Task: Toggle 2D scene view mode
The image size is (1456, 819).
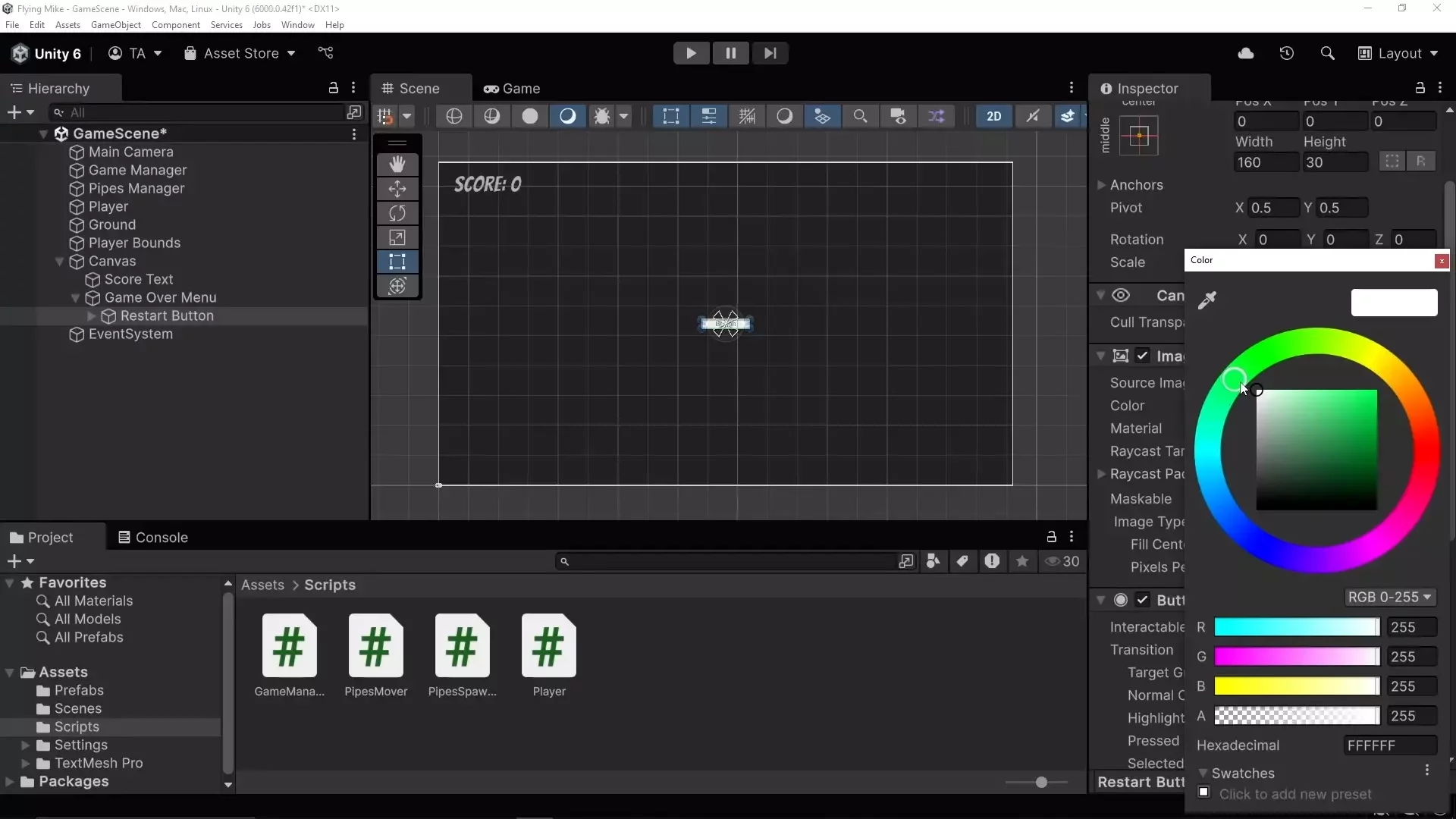Action: 994,116
